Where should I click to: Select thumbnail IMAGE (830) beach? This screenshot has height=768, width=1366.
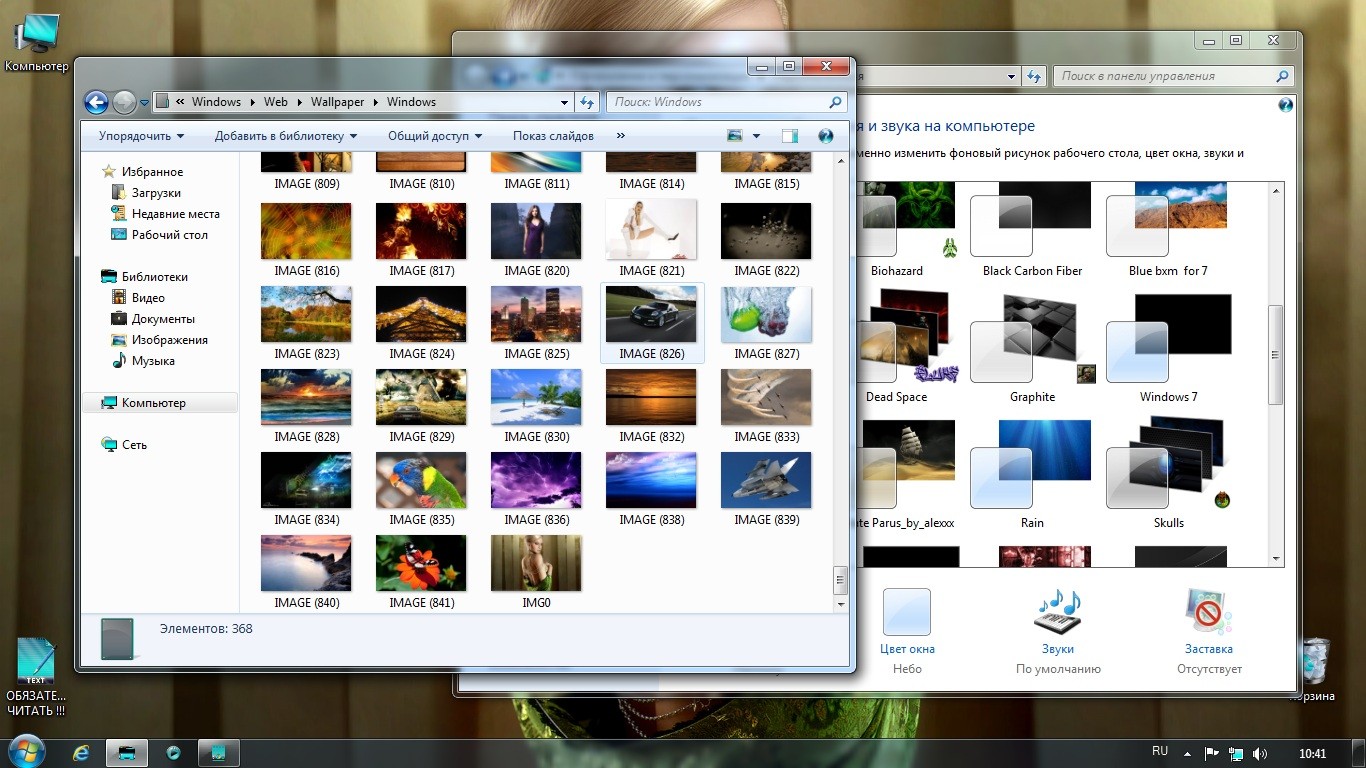[x=536, y=405]
